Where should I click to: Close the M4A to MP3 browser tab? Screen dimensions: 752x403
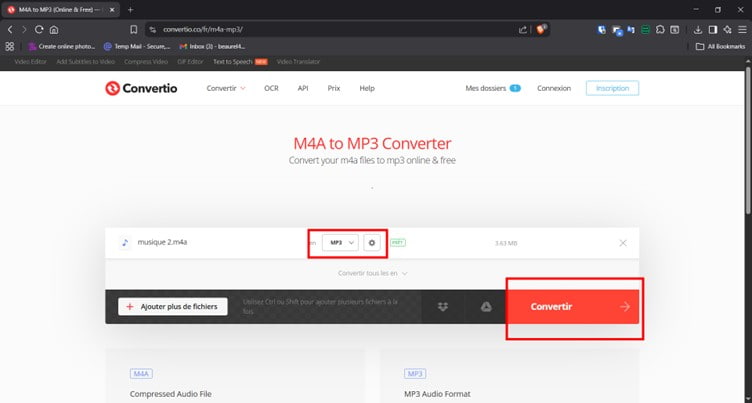point(112,10)
